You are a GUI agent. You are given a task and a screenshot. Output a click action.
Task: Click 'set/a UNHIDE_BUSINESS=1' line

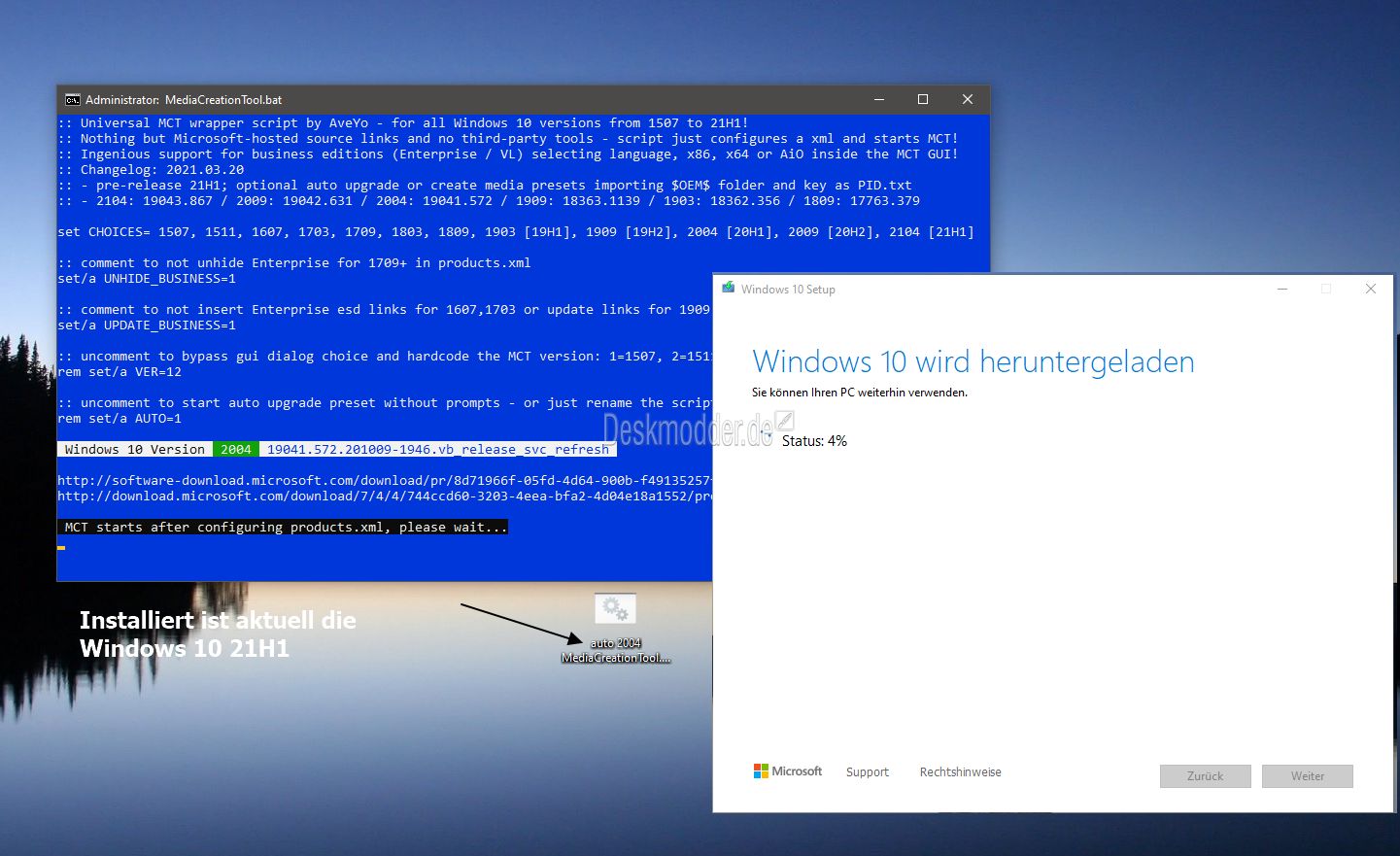point(147,278)
